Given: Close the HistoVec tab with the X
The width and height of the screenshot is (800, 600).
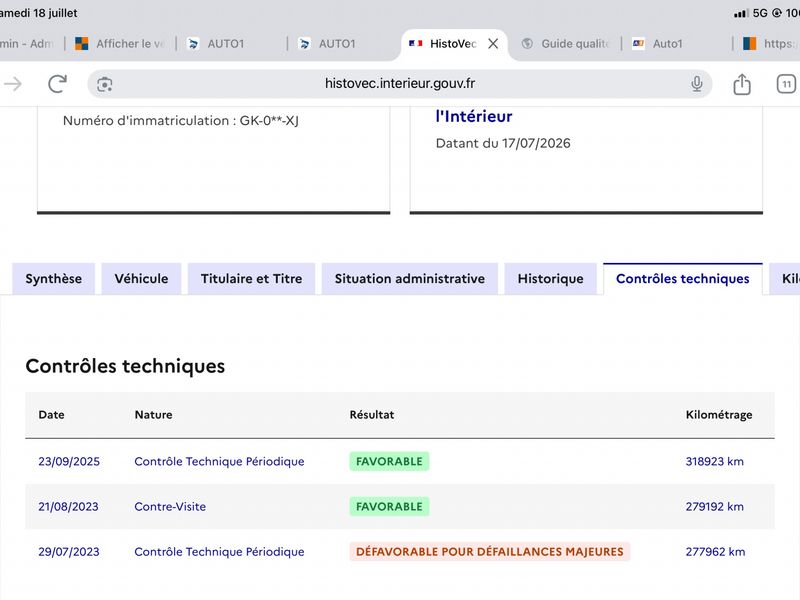Looking at the screenshot, I should coord(493,44).
